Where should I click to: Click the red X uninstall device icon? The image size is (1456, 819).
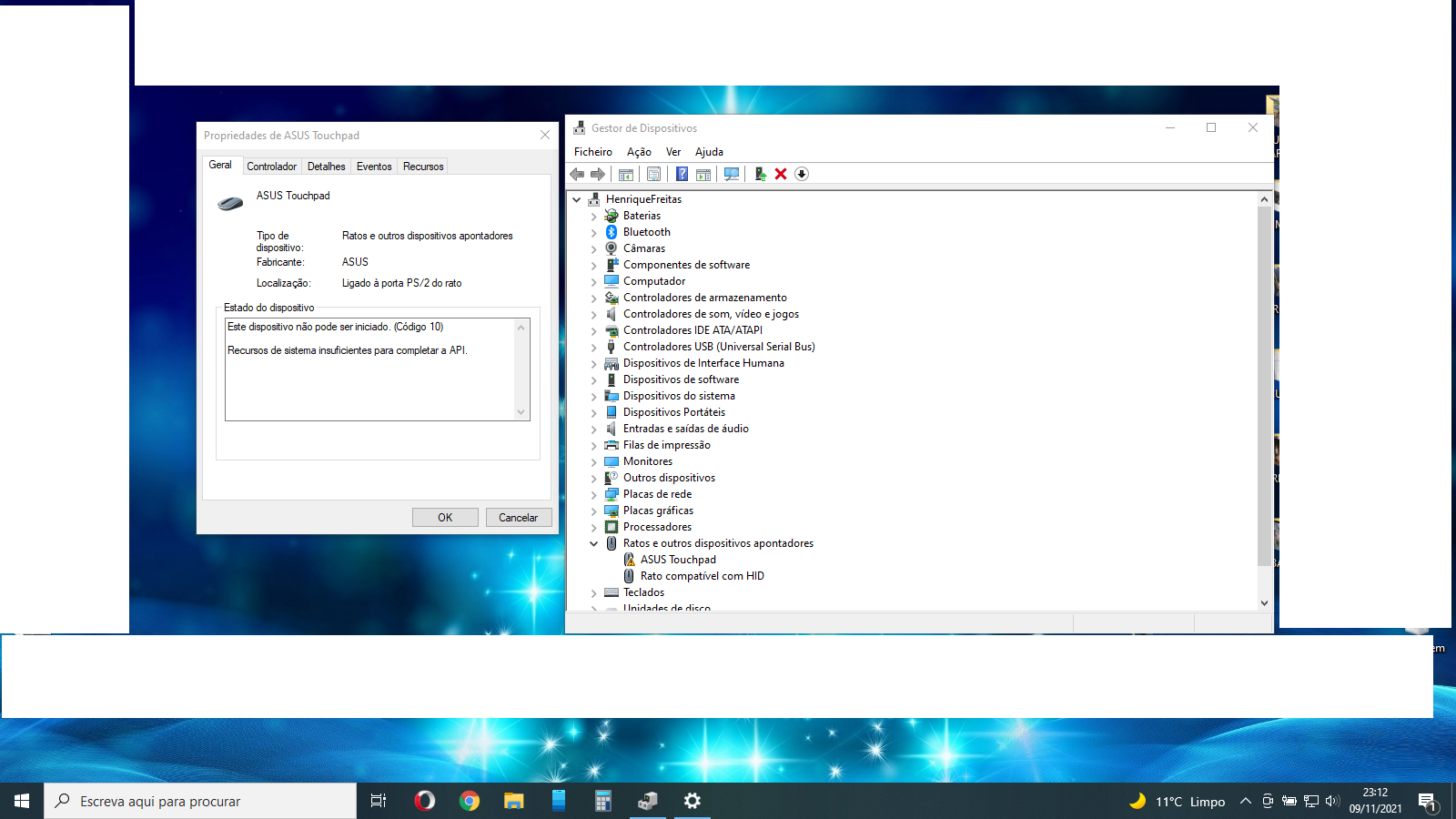[781, 174]
